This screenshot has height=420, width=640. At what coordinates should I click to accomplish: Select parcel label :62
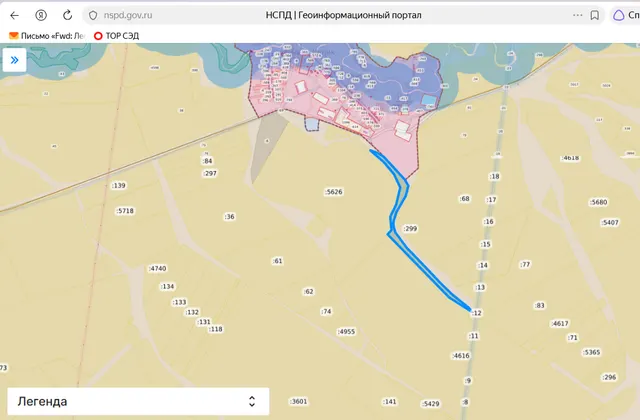pyautogui.click(x=309, y=291)
